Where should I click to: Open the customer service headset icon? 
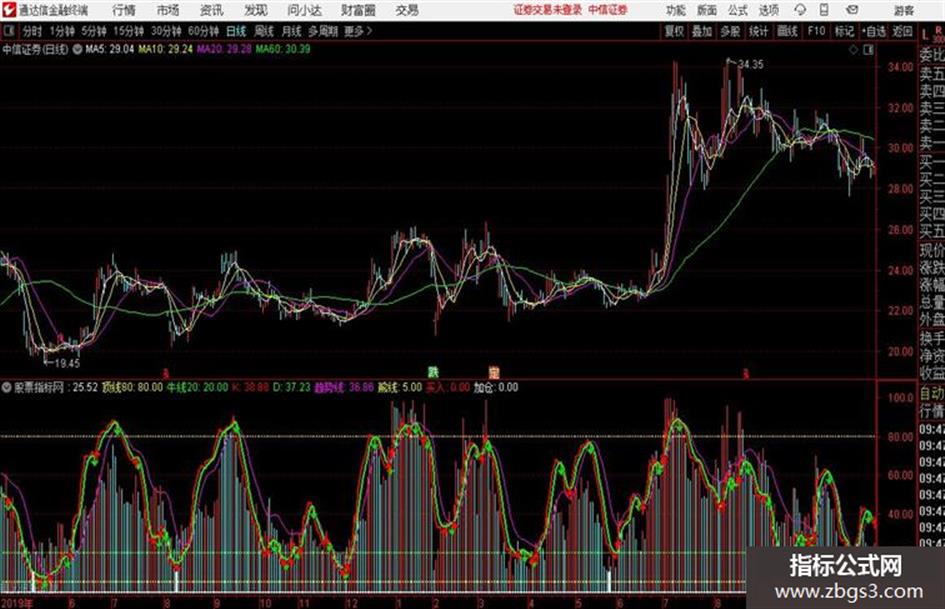(x=800, y=10)
